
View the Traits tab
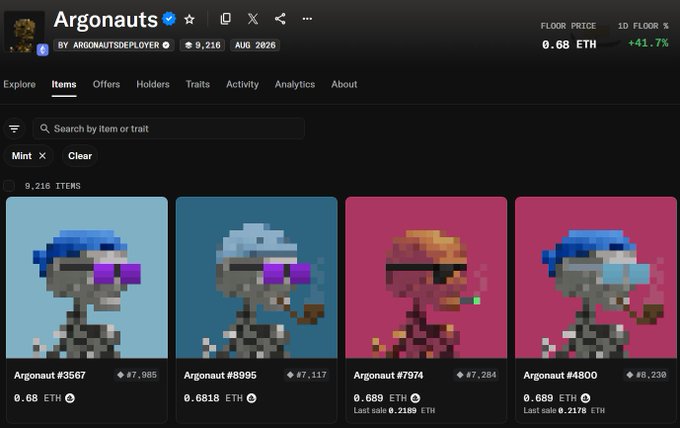[198, 84]
